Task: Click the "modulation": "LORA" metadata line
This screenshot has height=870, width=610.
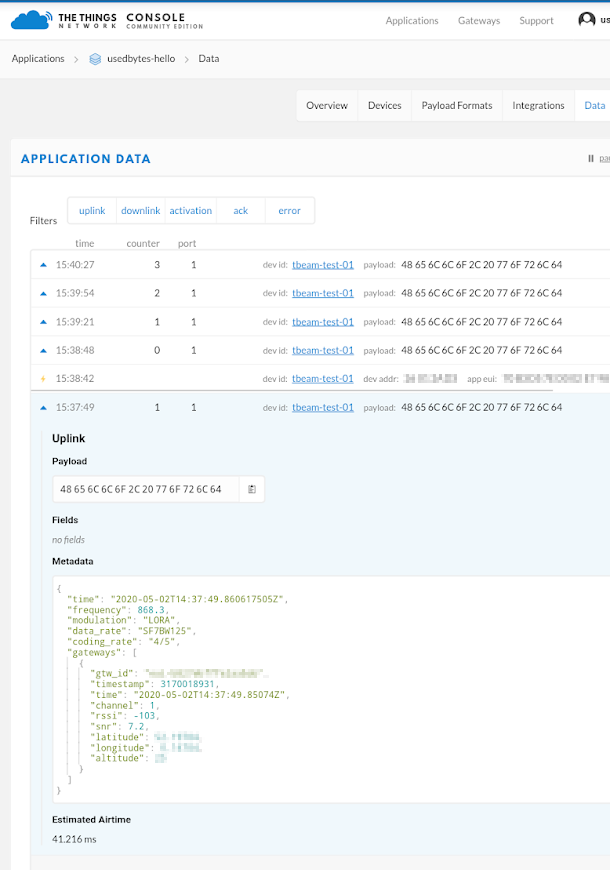Action: [123, 620]
